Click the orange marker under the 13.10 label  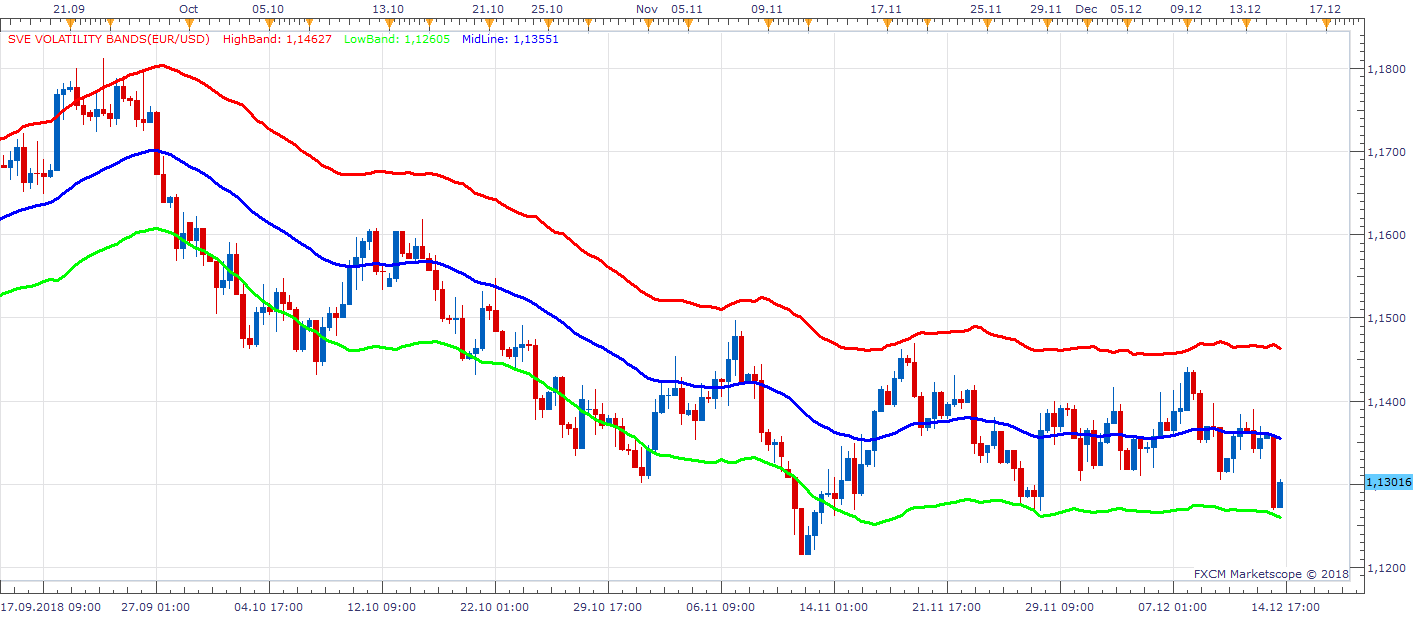click(388, 23)
